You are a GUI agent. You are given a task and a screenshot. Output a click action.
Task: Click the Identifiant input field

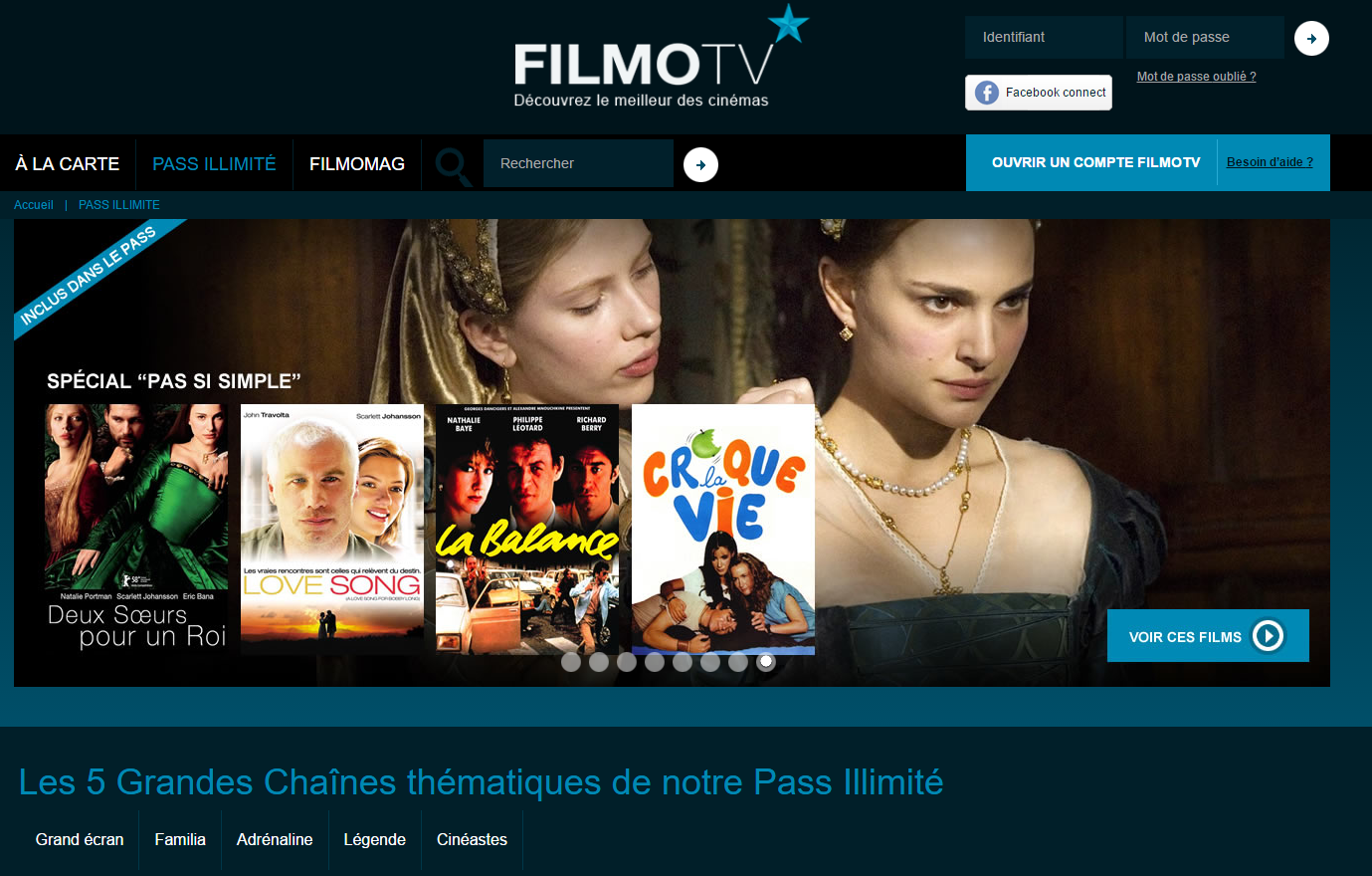(x=1044, y=37)
